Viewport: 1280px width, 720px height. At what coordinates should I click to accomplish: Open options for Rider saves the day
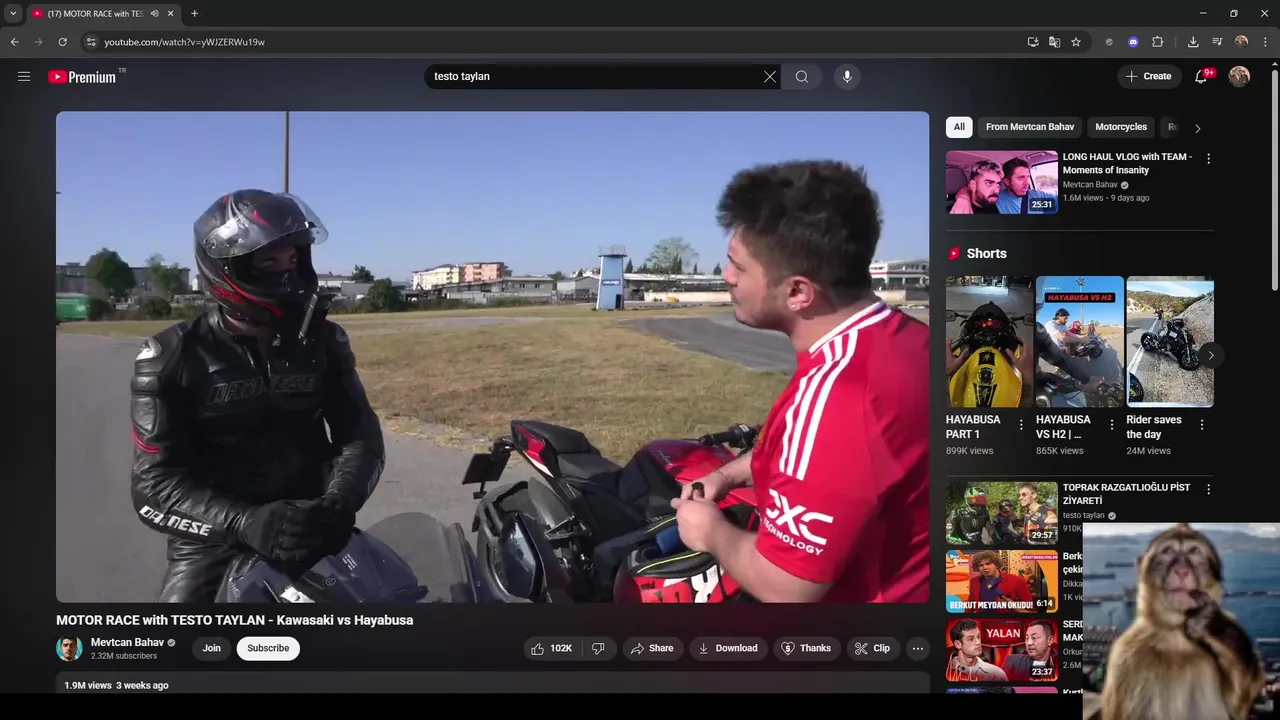(1201, 425)
